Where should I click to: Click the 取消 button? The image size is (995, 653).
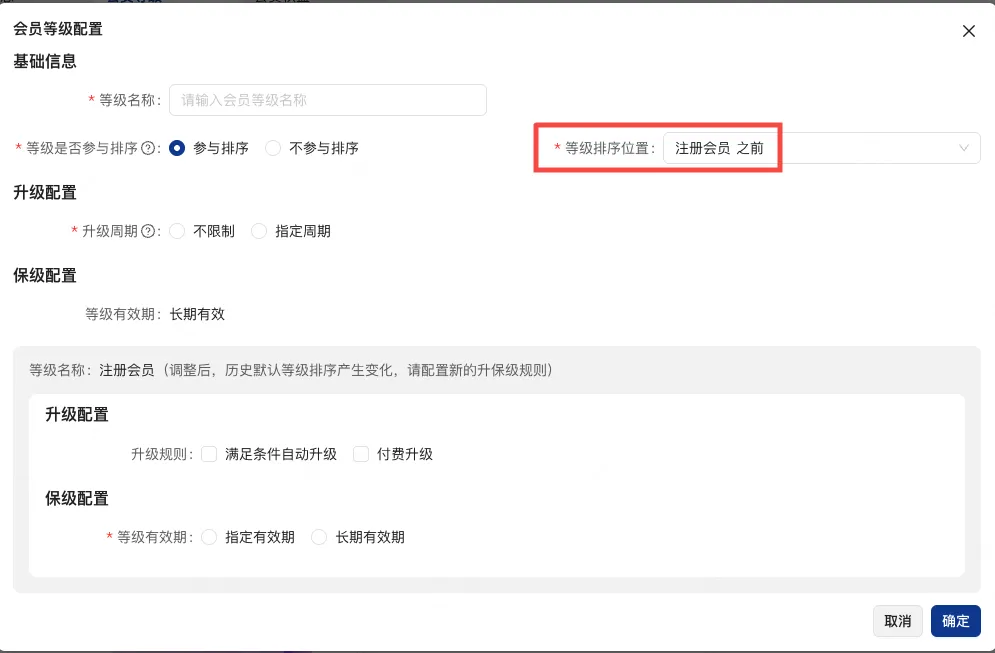(897, 621)
